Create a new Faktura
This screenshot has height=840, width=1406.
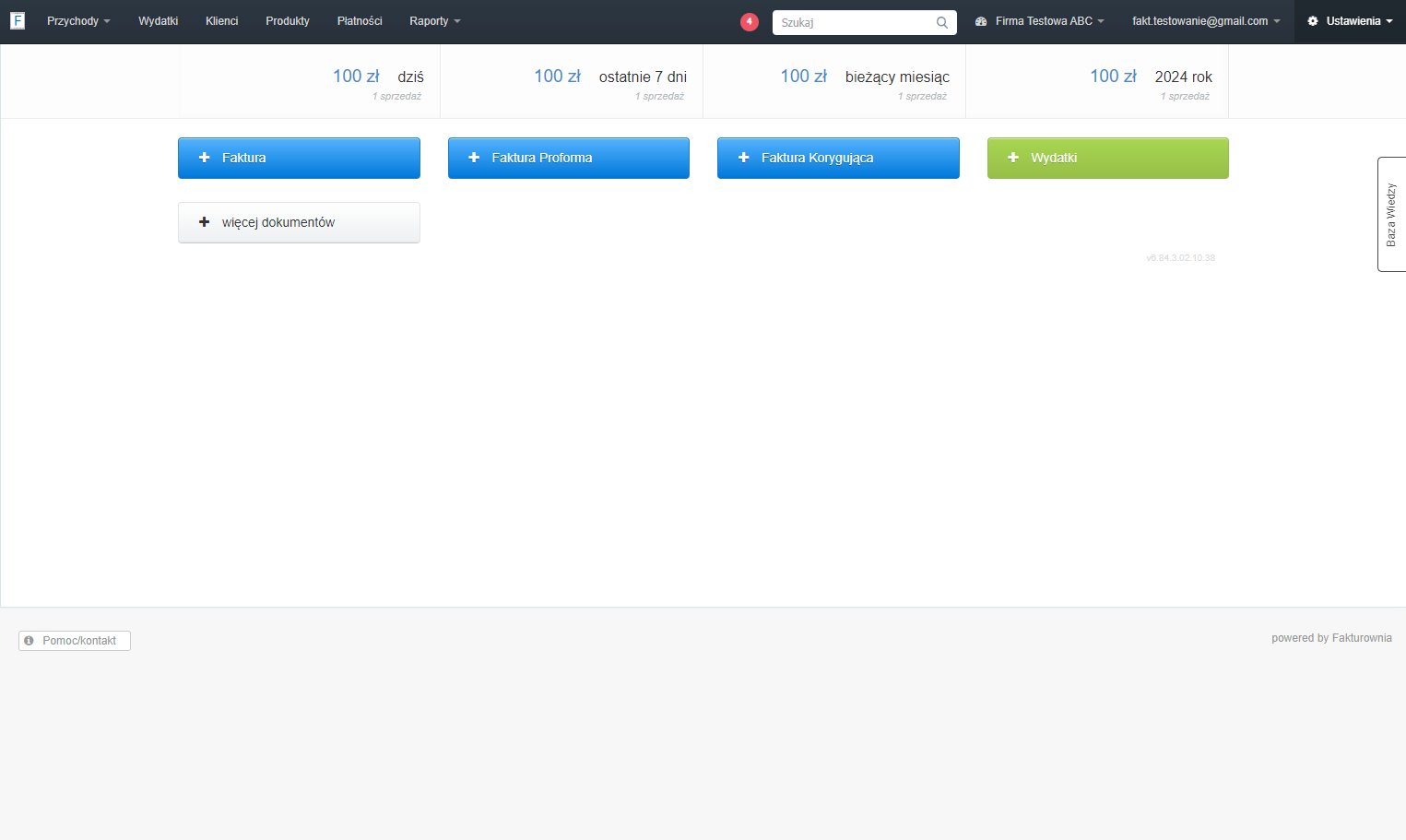coord(299,158)
